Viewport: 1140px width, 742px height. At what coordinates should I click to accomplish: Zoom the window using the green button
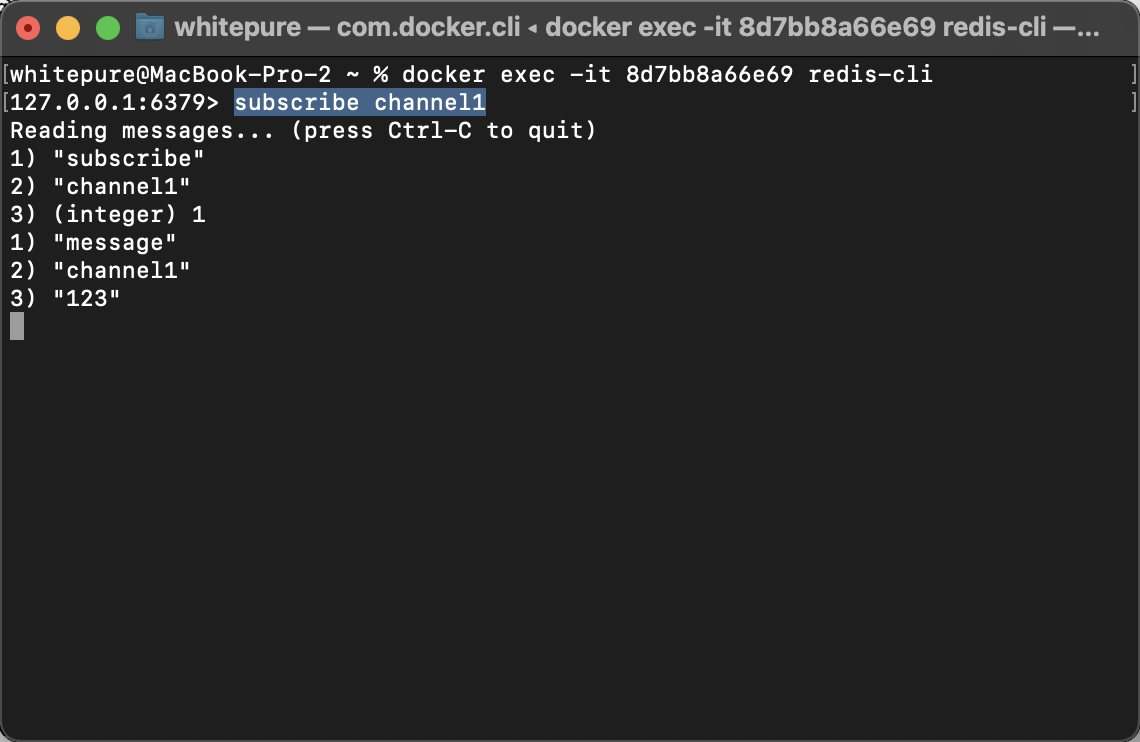click(x=108, y=28)
